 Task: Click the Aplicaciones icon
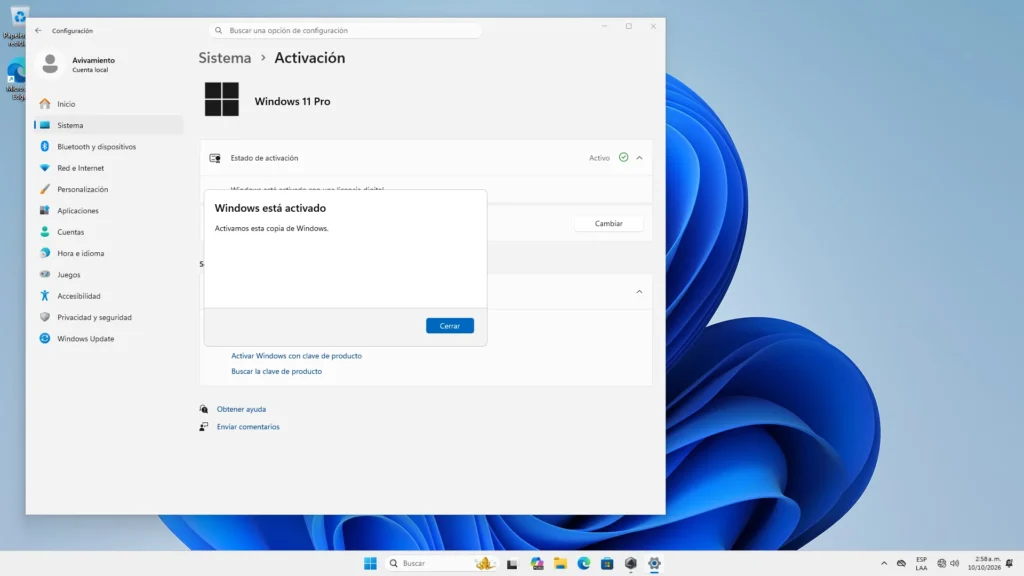44,210
